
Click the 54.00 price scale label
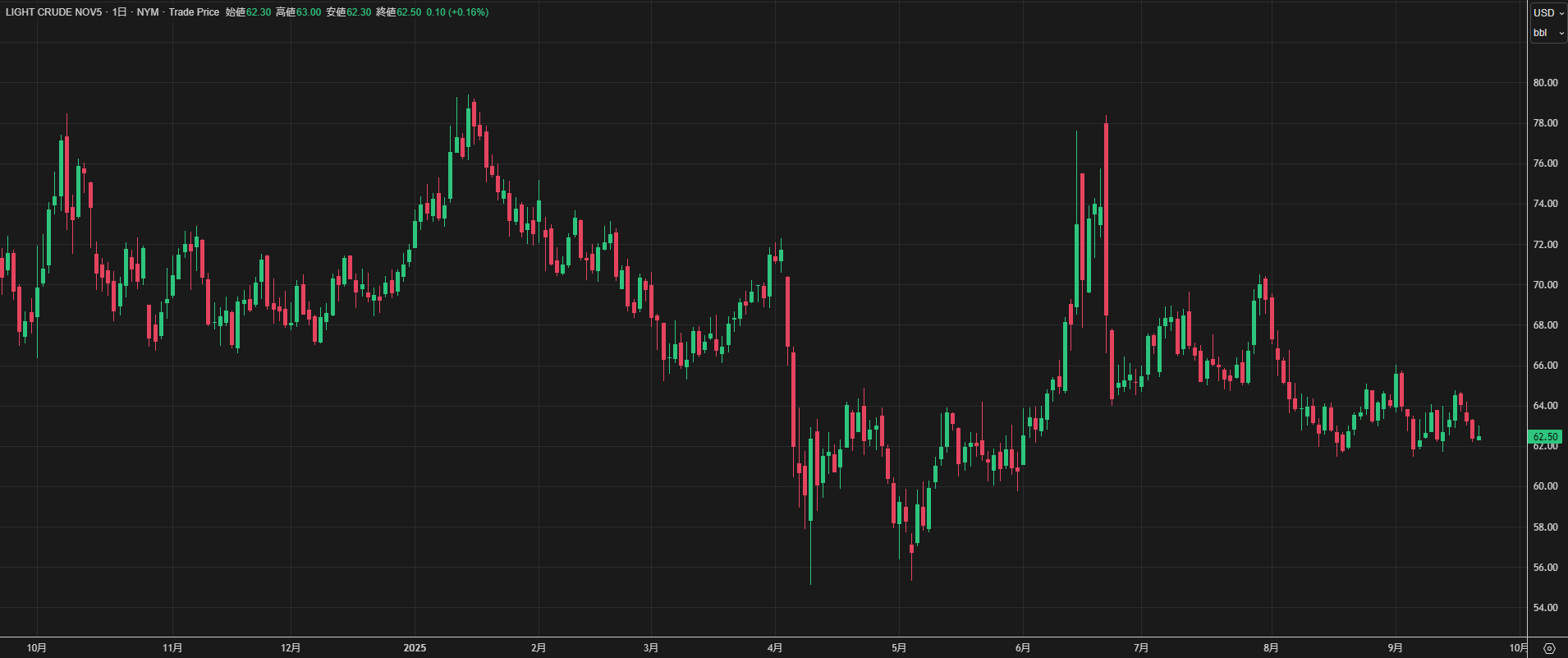(1545, 608)
